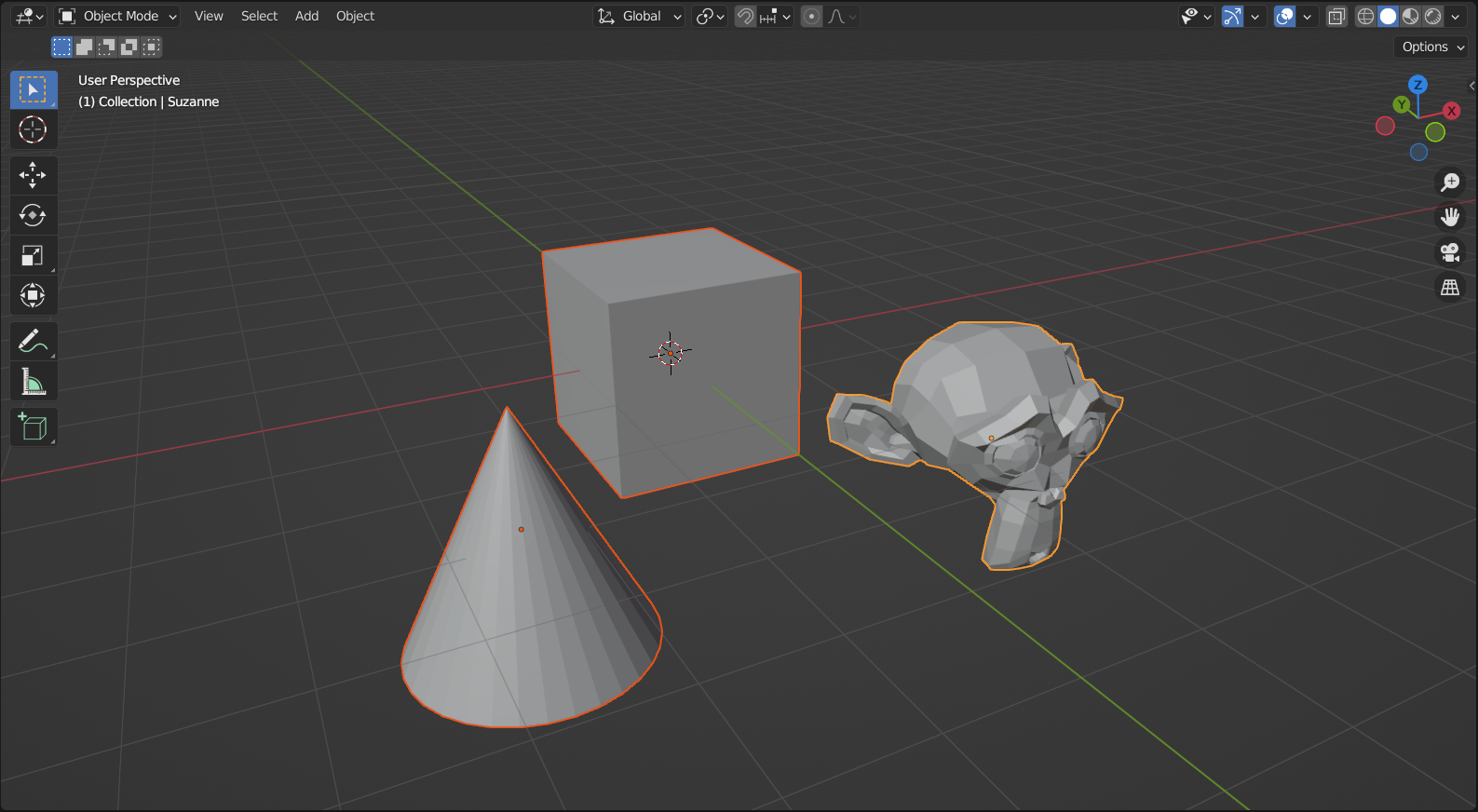
Task: Activate the Add Cube tool
Action: point(34,427)
